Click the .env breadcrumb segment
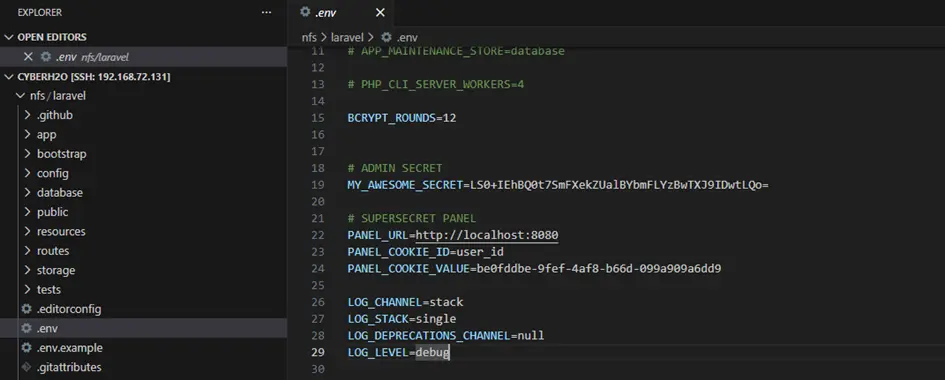The image size is (945, 380). pos(407,37)
